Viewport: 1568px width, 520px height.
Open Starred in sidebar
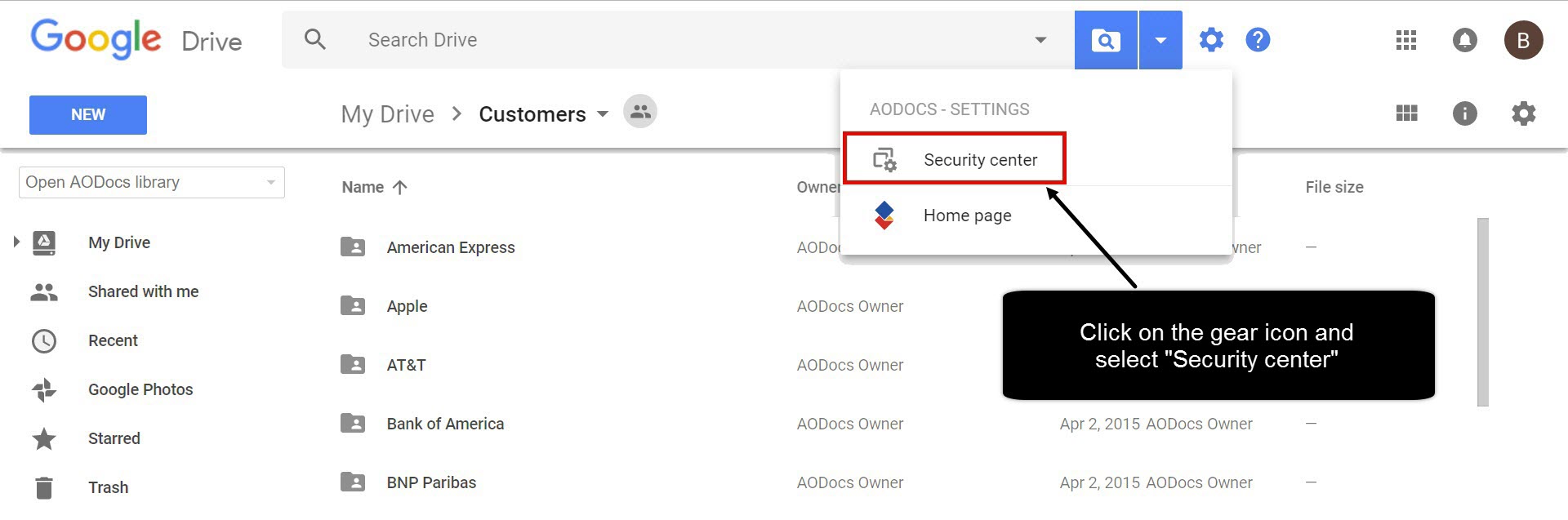pyautogui.click(x=114, y=438)
